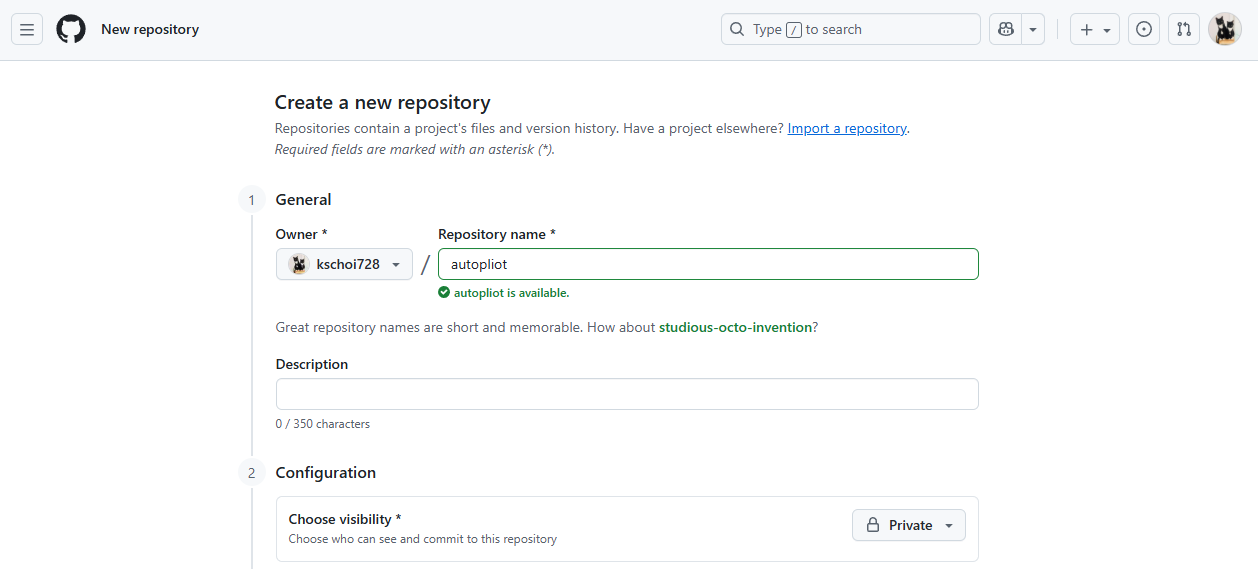Open the Issues icon in header
Image resolution: width=1258 pixels, height=569 pixels.
point(1144,30)
